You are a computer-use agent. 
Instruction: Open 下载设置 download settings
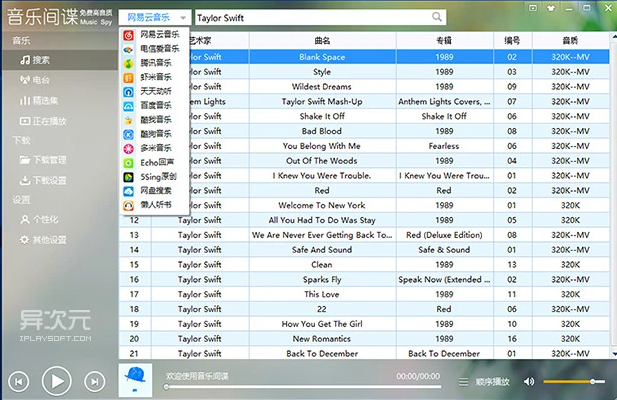click(43, 181)
